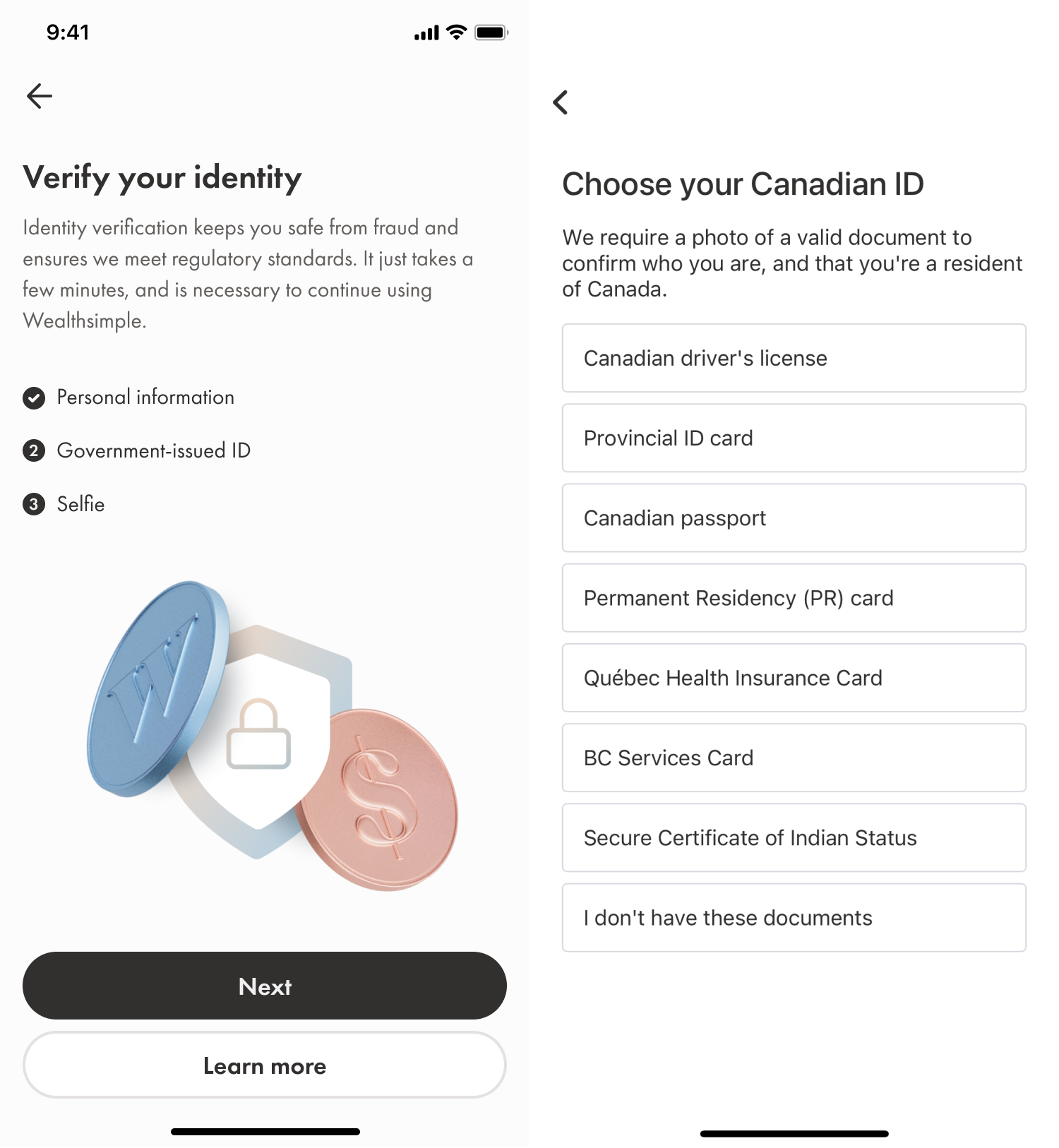Screen dimensions: 1059x1148
Task: Tap the step 3 circle next to Selfie
Action: coord(33,504)
